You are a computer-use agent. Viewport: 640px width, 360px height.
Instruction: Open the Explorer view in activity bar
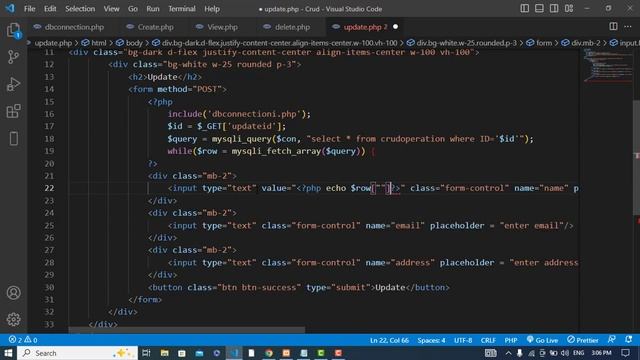(x=13, y=30)
